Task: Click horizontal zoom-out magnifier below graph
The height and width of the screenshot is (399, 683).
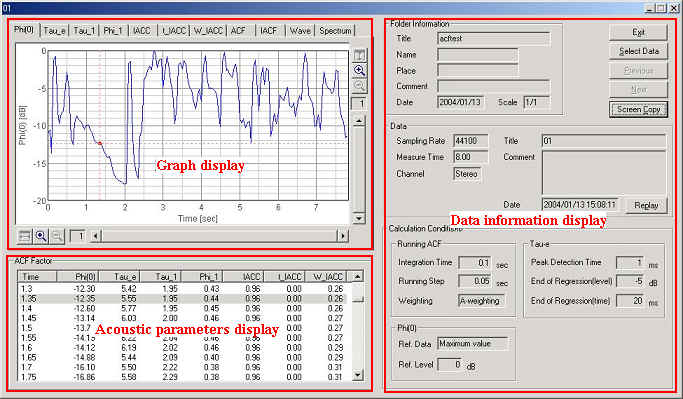Action: [x=57, y=236]
